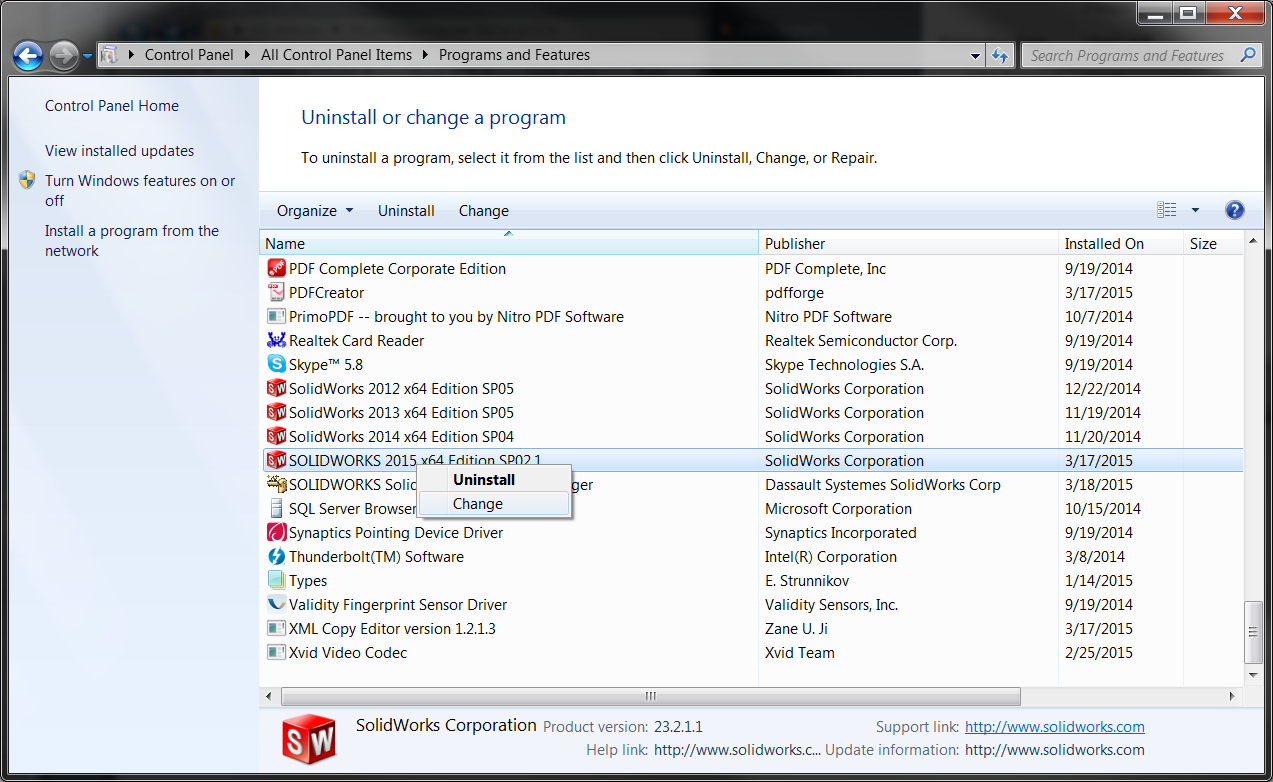Open the recent pages dropdown arrow

pyautogui.click(x=87, y=56)
